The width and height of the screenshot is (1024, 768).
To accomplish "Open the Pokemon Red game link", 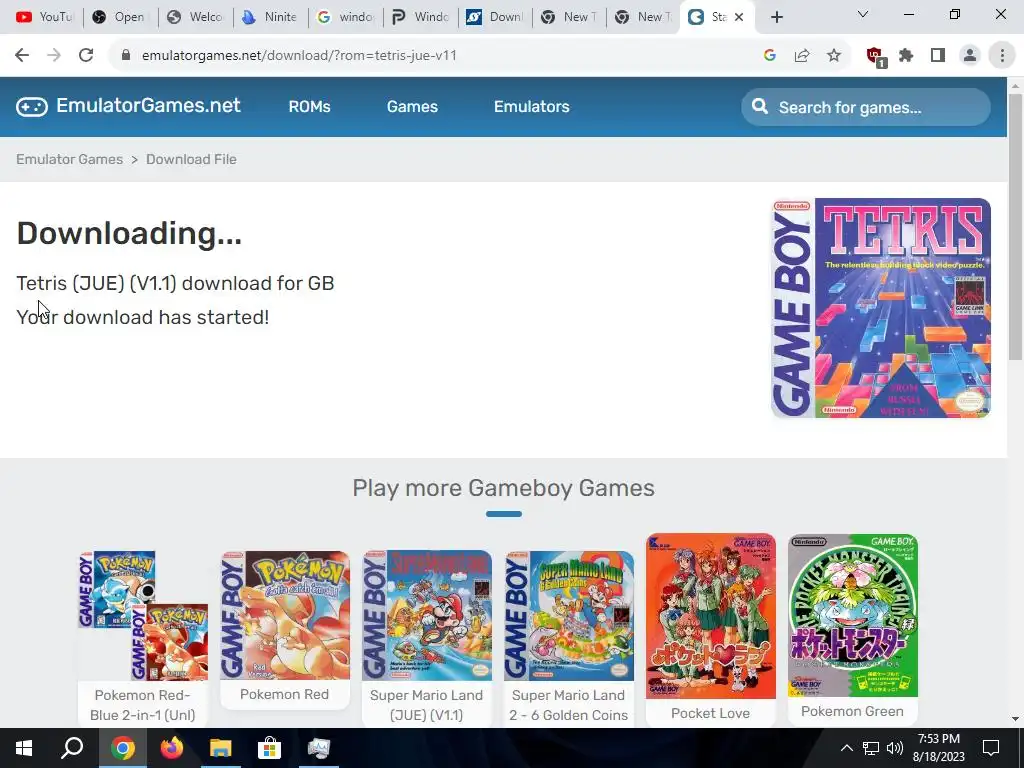I will [285, 629].
